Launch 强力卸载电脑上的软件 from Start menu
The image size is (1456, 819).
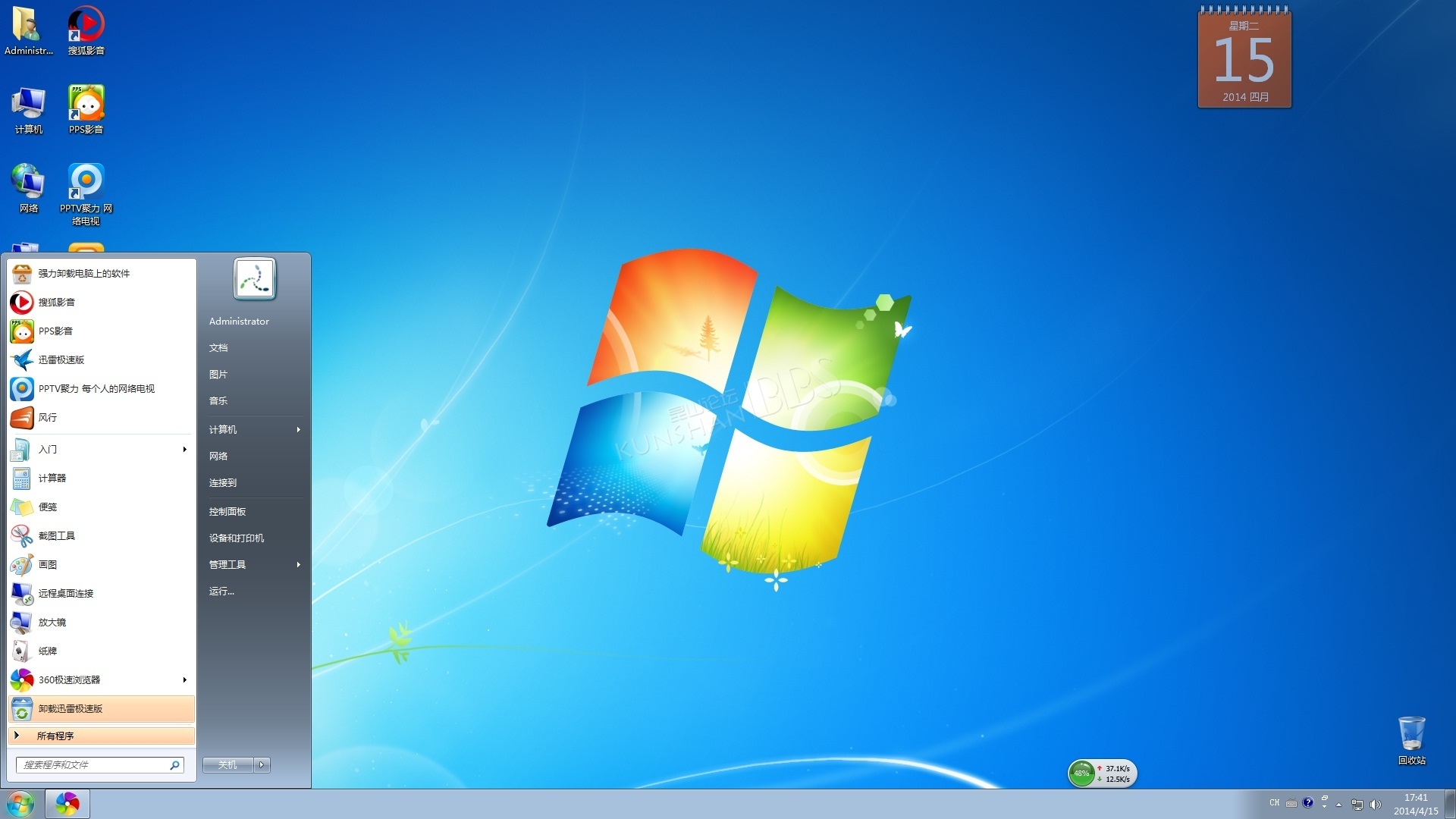pos(102,274)
